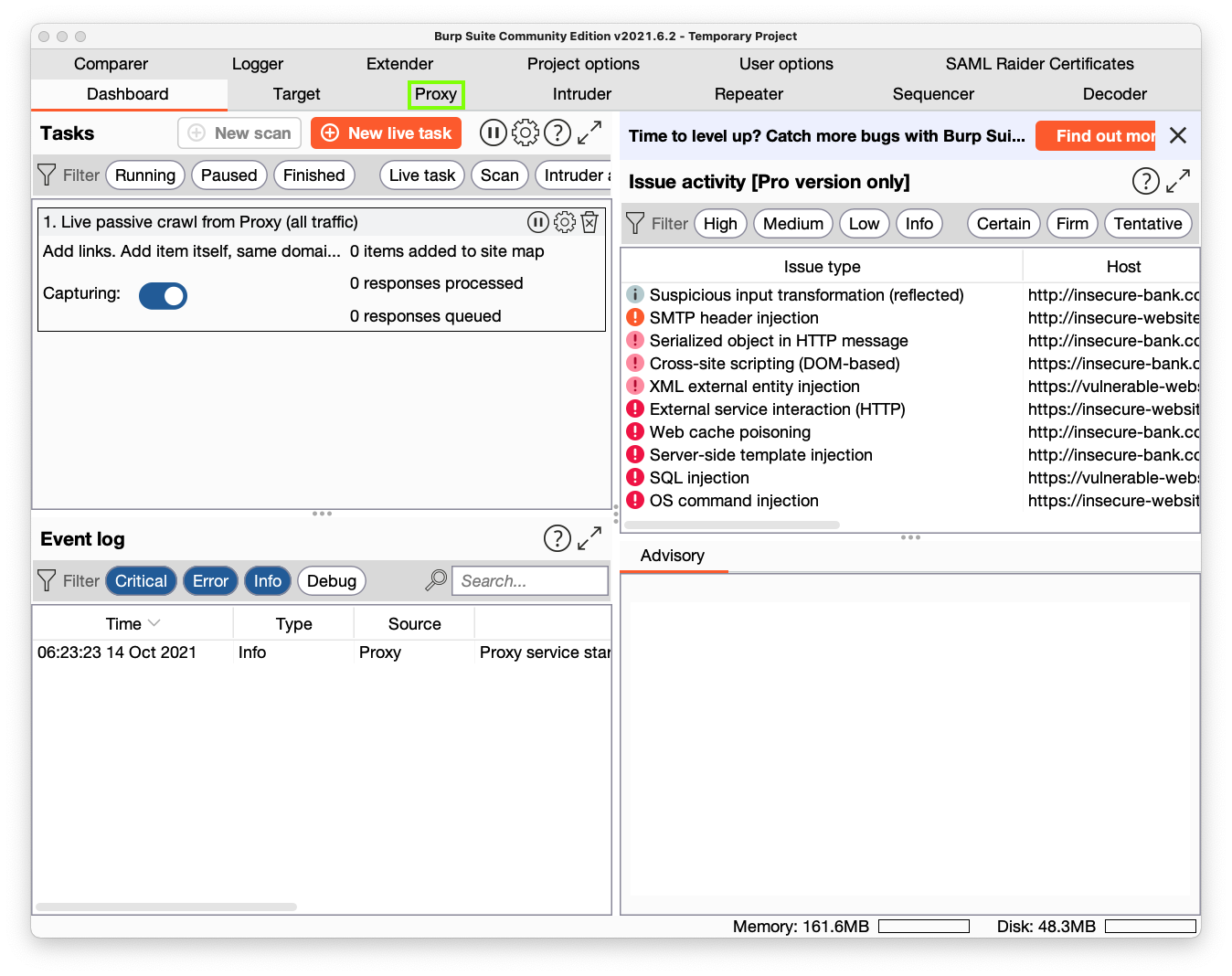This screenshot has height=976, width=1232.
Task: Start a New live task
Action: [386, 133]
